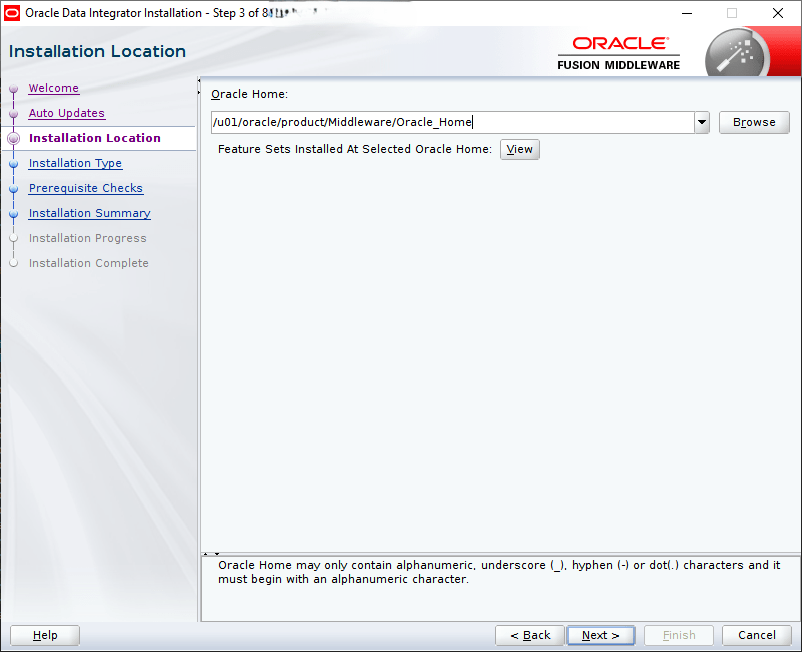Cancel the installation
Image resolution: width=802 pixels, height=652 pixels.
click(756, 635)
